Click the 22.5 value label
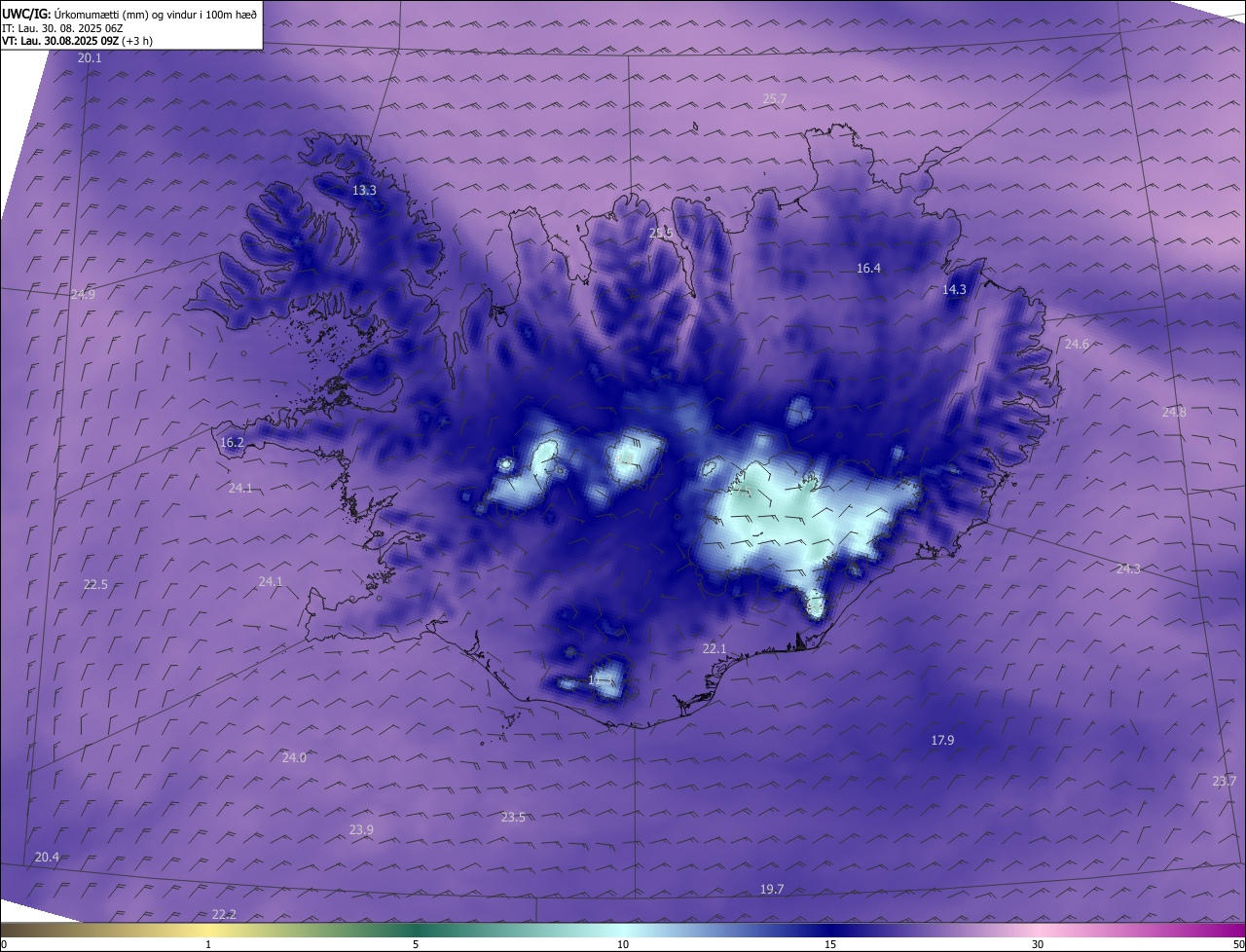This screenshot has height=952, width=1246. click(95, 585)
